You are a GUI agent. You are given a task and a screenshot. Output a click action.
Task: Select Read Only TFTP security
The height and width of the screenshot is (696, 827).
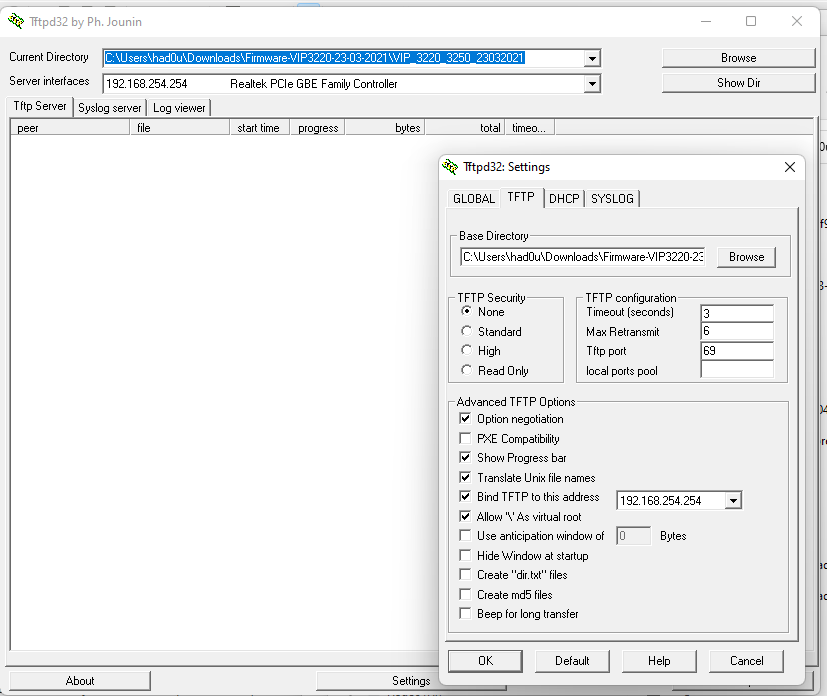point(466,370)
